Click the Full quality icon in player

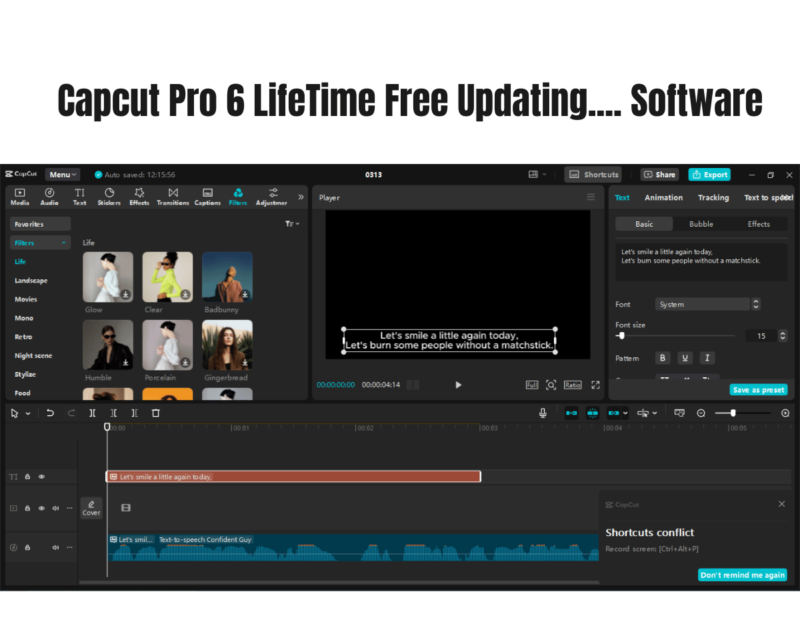point(532,385)
